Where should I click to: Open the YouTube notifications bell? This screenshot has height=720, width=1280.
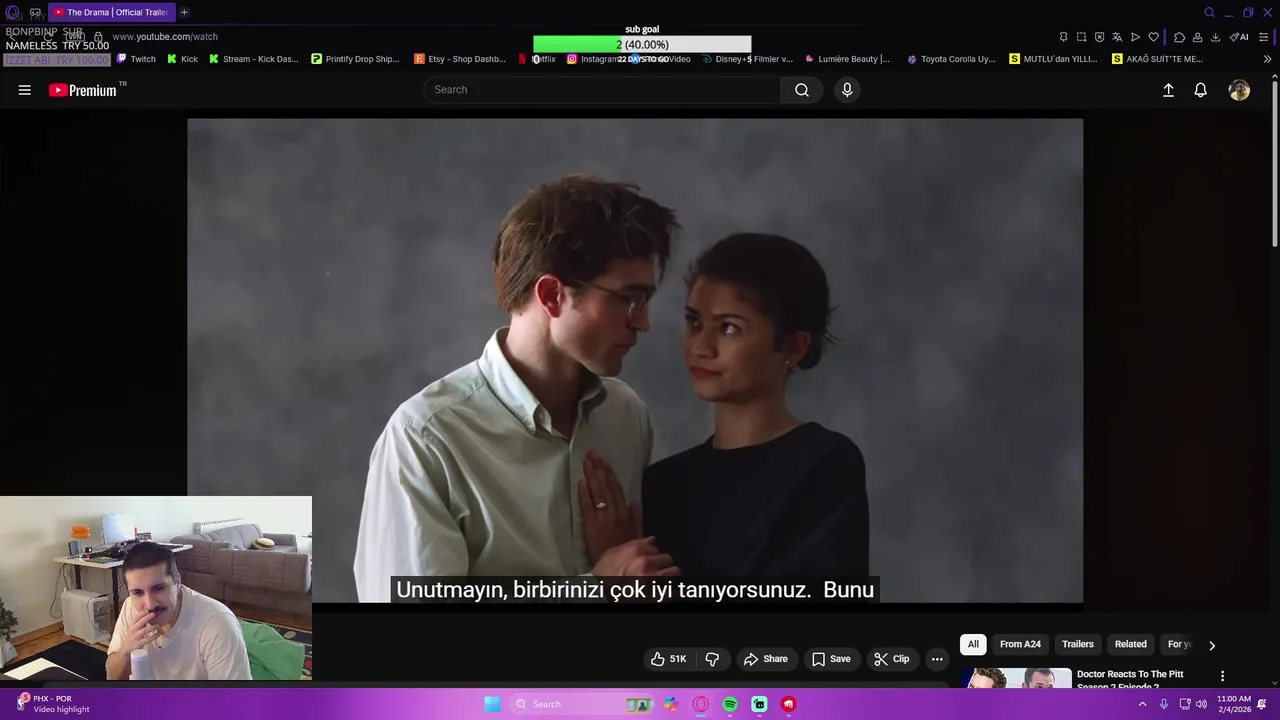click(x=1201, y=90)
